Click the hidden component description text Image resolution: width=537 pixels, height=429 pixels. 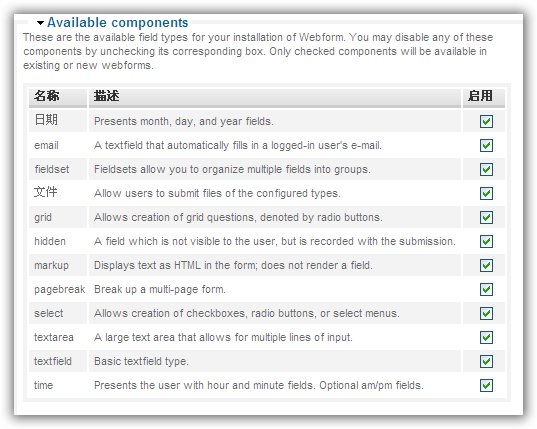[275, 241]
